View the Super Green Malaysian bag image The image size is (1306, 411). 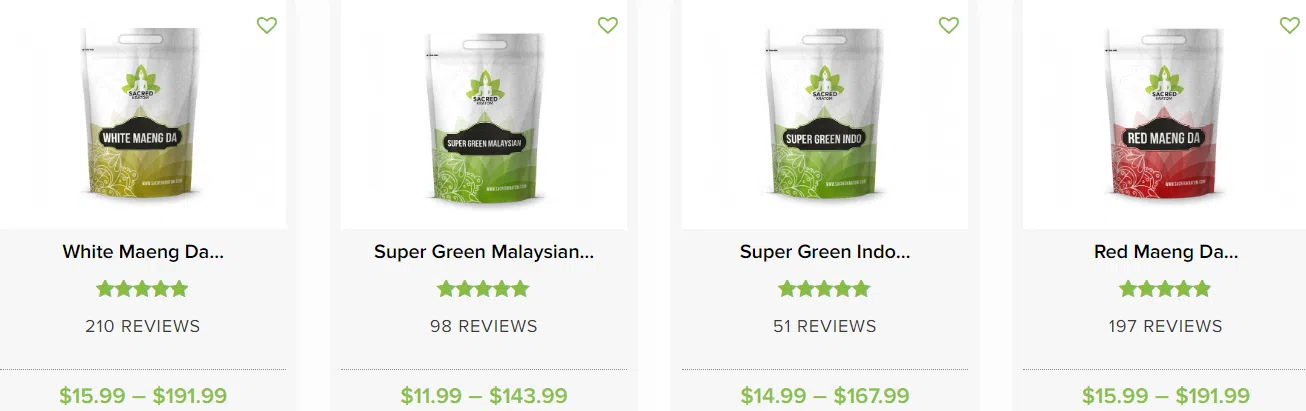point(484,112)
